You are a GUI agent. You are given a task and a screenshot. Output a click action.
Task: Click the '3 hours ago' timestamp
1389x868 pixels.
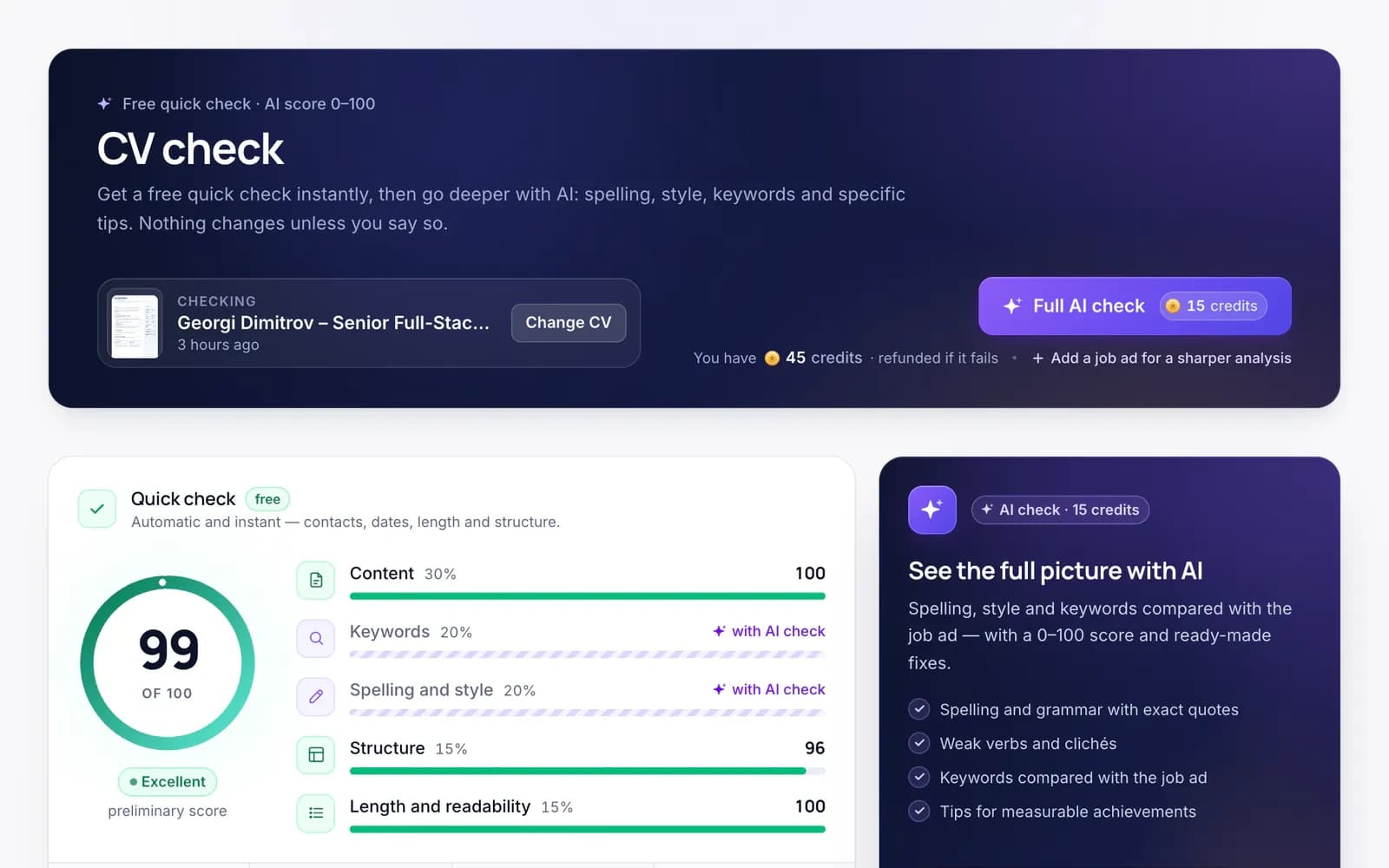tap(218, 345)
